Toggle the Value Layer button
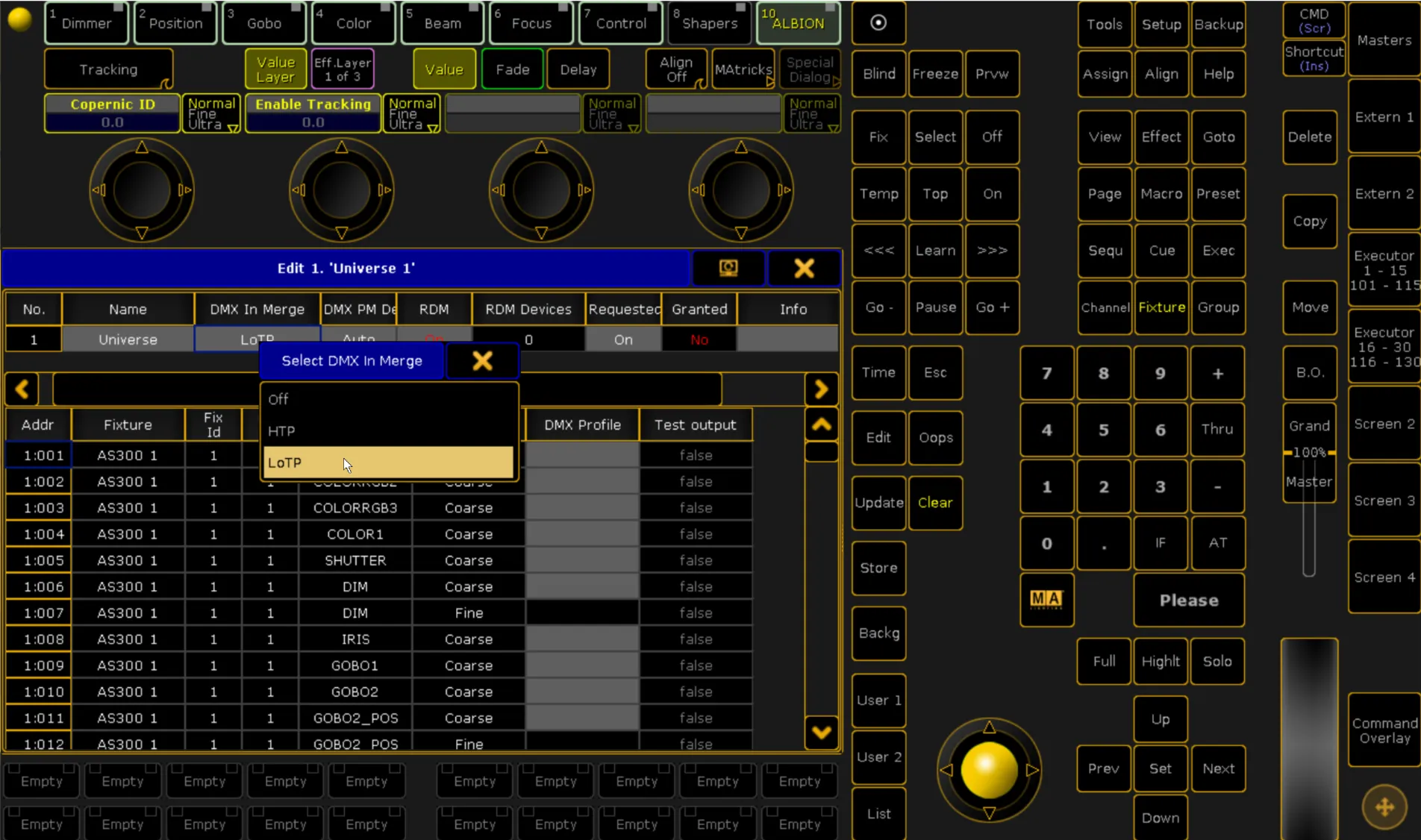1421x840 pixels. (x=275, y=69)
